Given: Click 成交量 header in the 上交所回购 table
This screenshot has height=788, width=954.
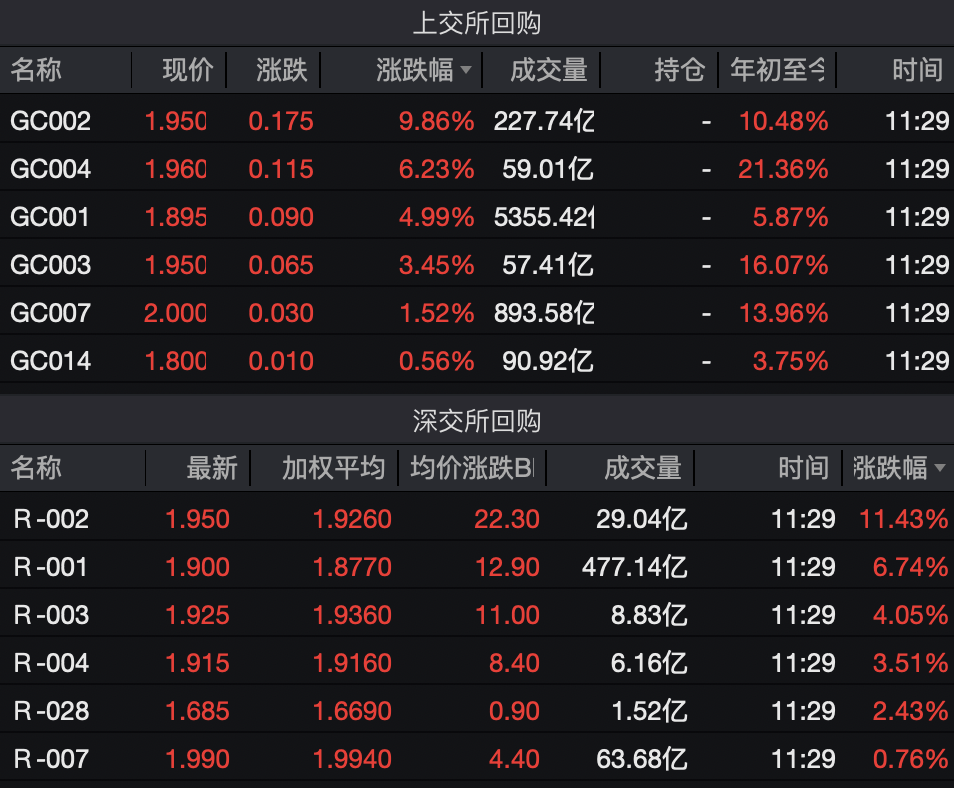Looking at the screenshot, I should click(x=548, y=70).
